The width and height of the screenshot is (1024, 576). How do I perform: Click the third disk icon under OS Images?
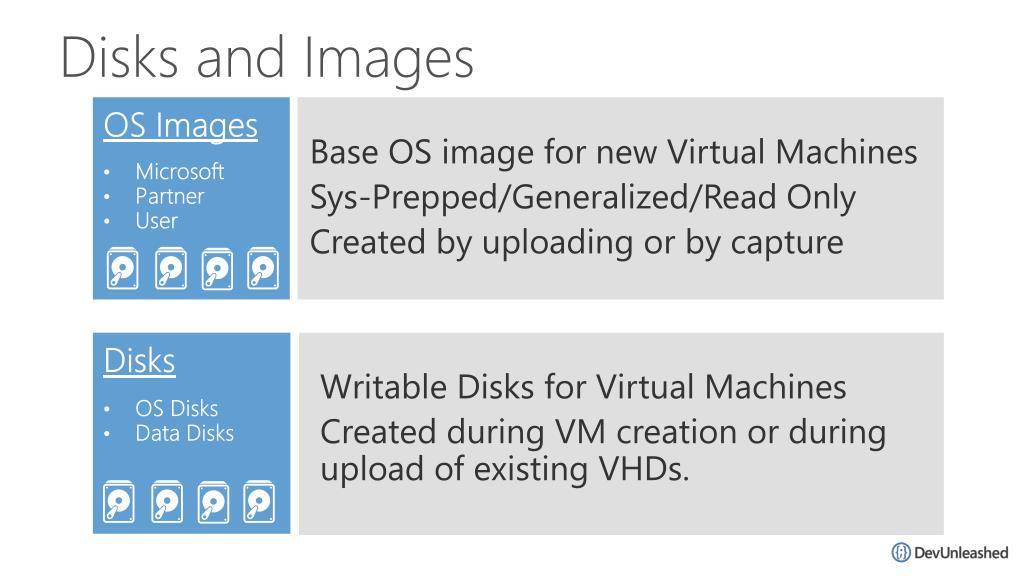[x=217, y=268]
